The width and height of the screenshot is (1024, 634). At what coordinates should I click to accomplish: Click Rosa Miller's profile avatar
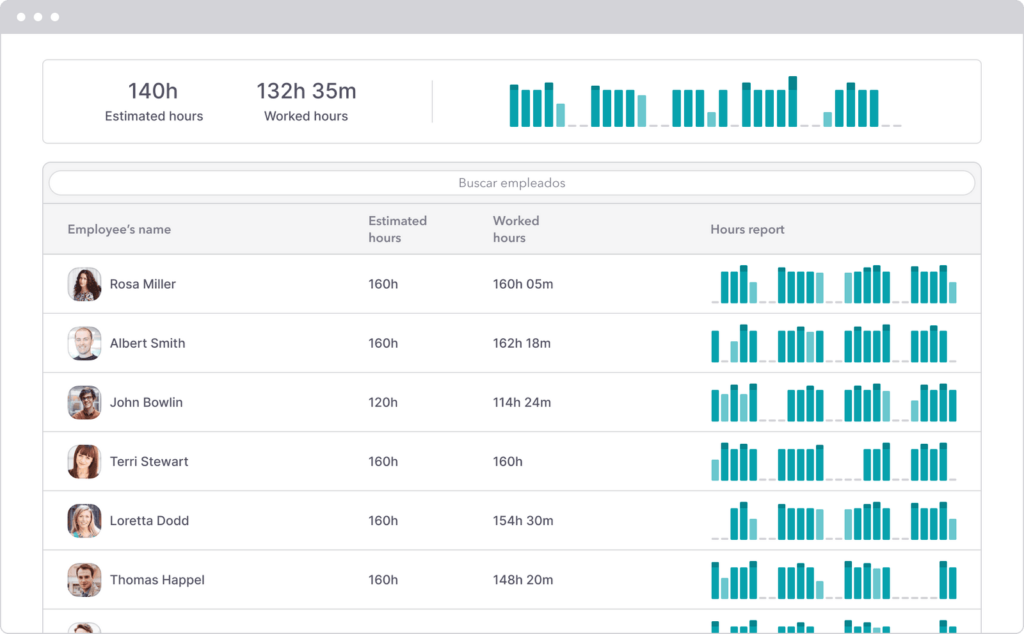[84, 284]
